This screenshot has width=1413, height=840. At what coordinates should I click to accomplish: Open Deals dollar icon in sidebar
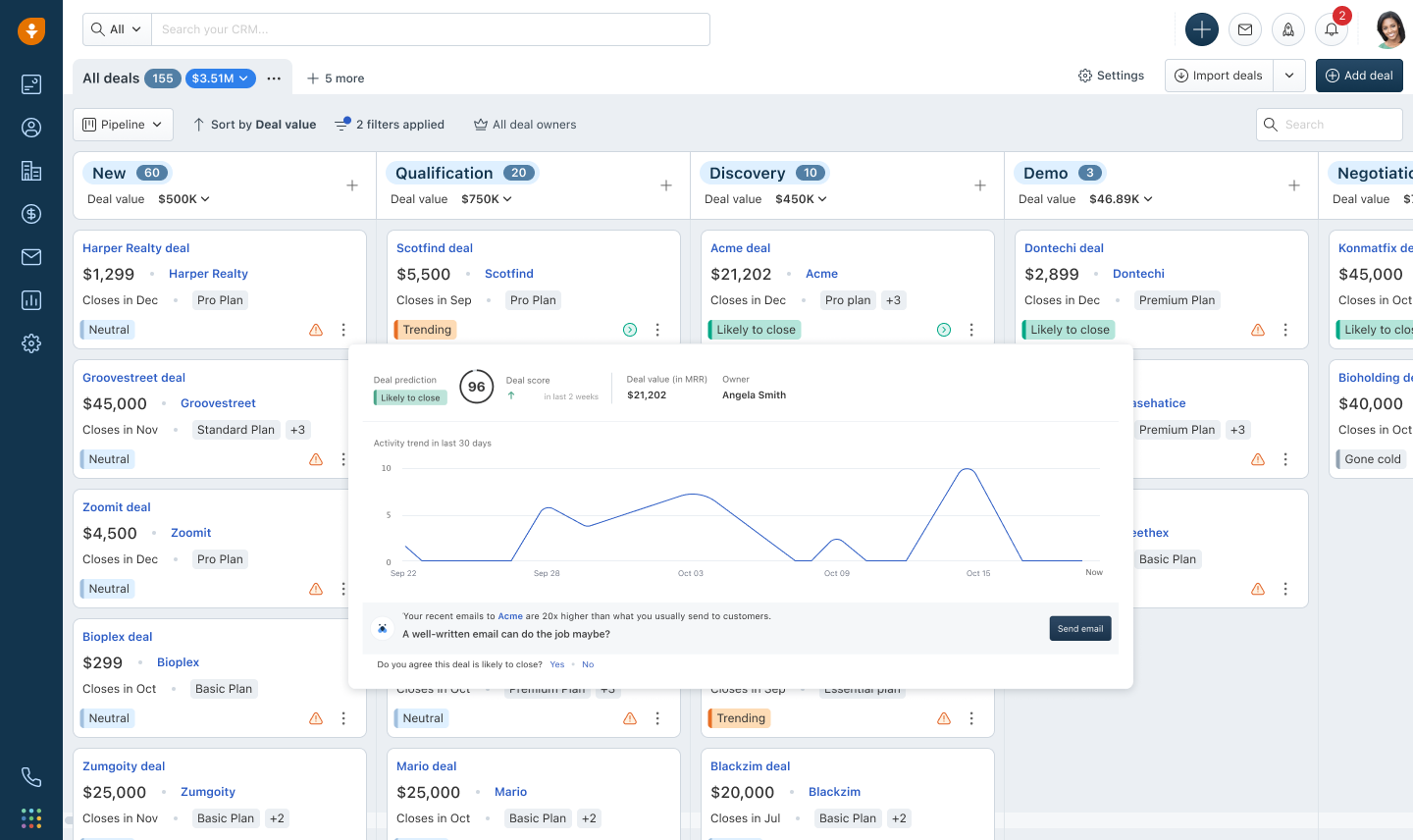point(31,214)
